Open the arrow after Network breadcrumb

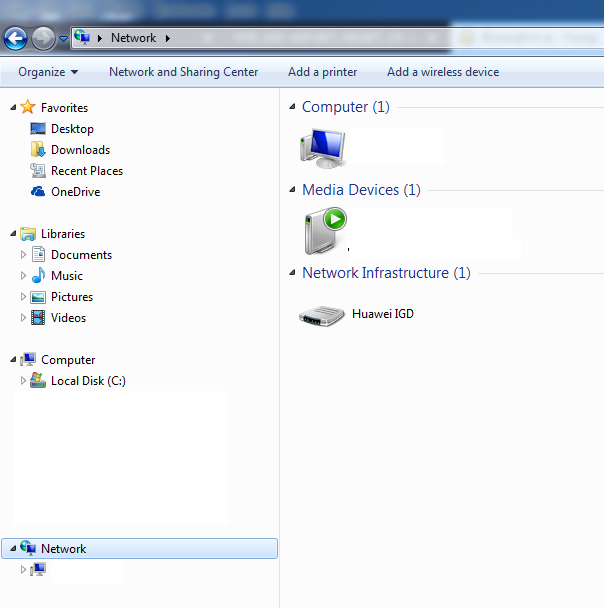point(168,38)
